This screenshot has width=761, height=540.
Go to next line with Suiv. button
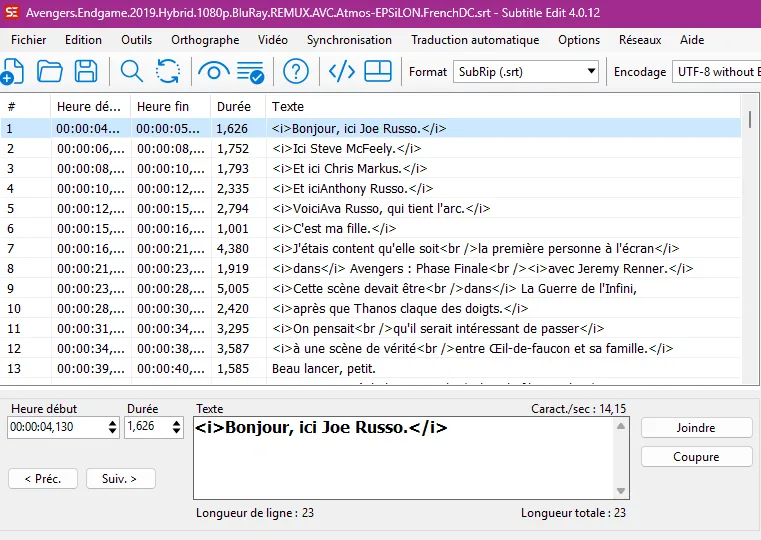point(120,478)
